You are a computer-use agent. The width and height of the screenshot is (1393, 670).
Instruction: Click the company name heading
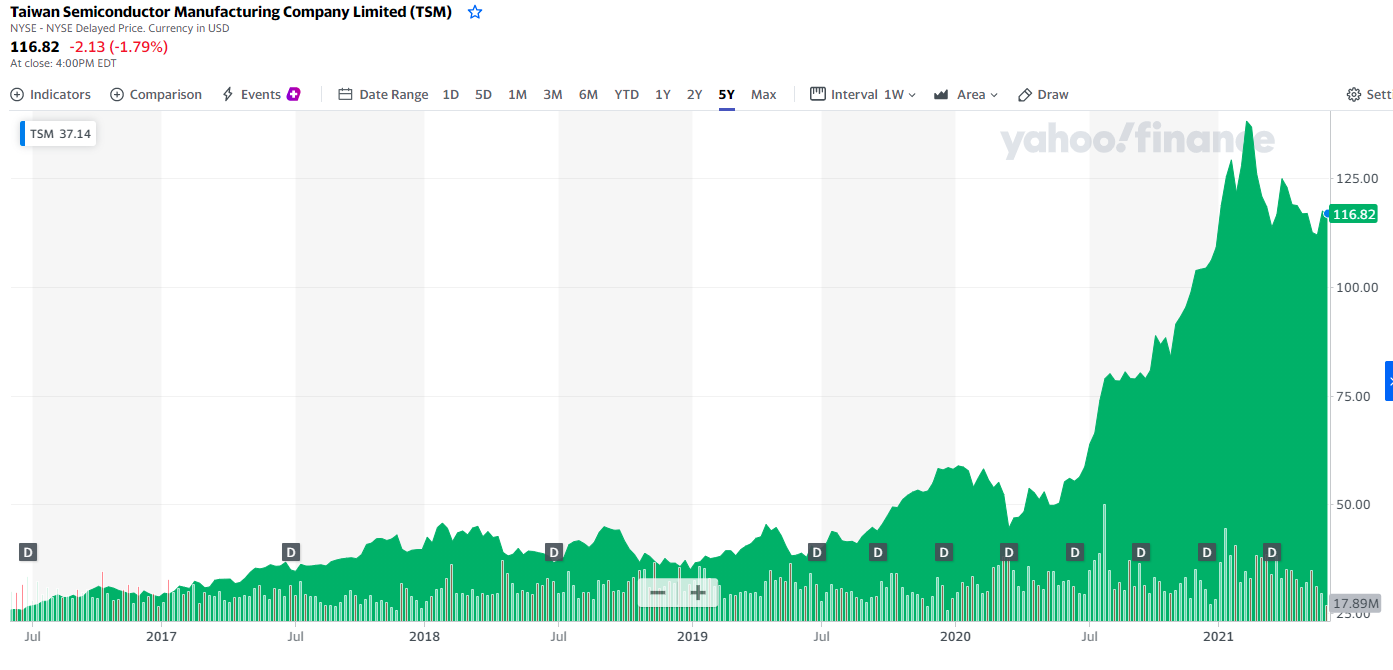[x=231, y=12]
